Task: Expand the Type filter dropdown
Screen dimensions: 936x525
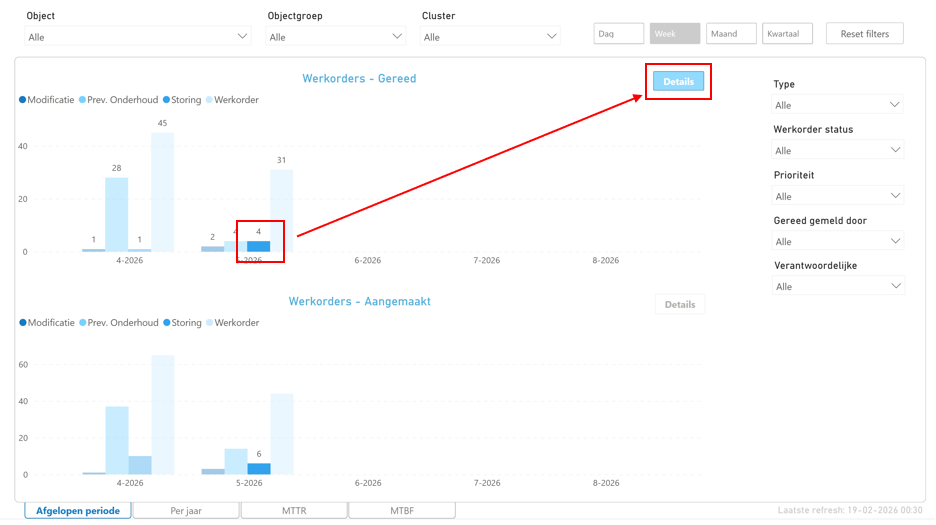Action: [x=838, y=105]
